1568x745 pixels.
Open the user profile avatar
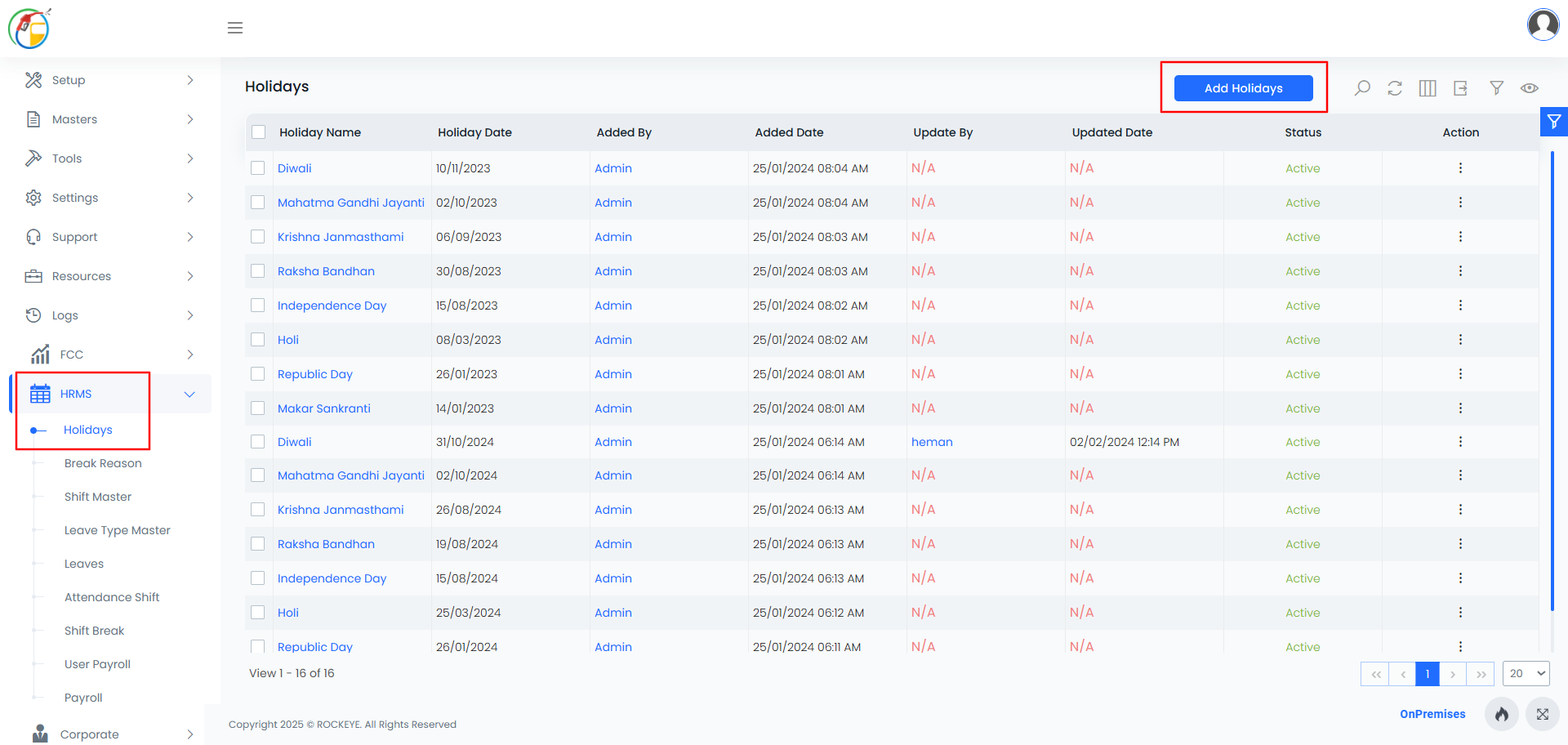(x=1543, y=25)
